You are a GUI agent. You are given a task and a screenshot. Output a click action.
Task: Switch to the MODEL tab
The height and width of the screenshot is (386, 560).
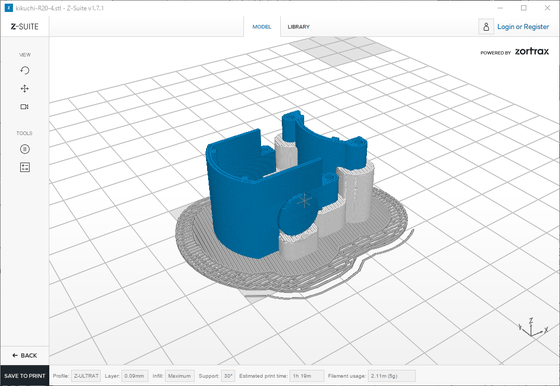click(262, 27)
